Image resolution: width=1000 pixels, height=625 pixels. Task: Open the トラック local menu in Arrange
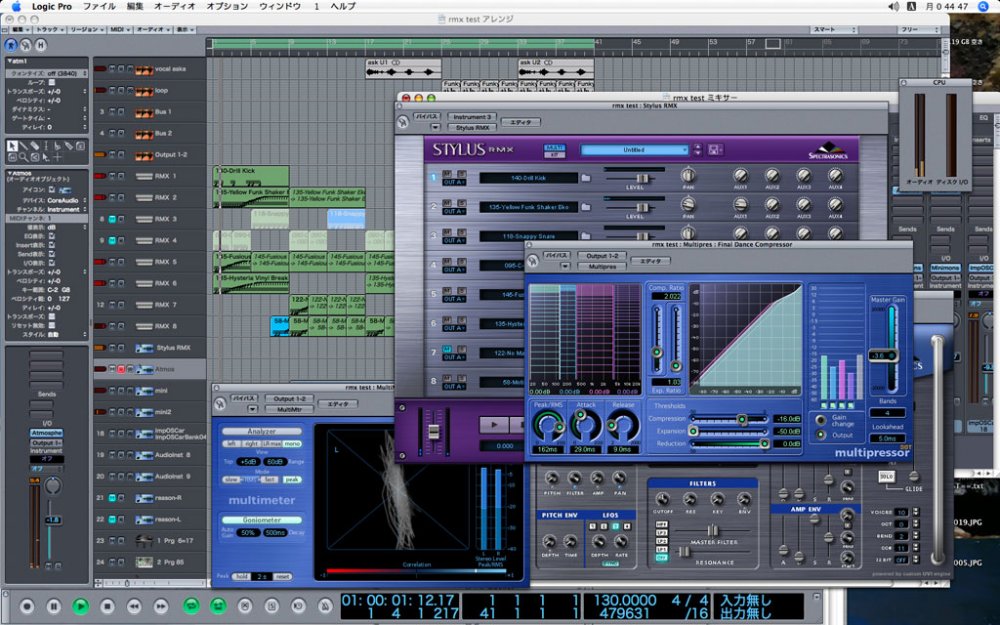tap(48, 30)
